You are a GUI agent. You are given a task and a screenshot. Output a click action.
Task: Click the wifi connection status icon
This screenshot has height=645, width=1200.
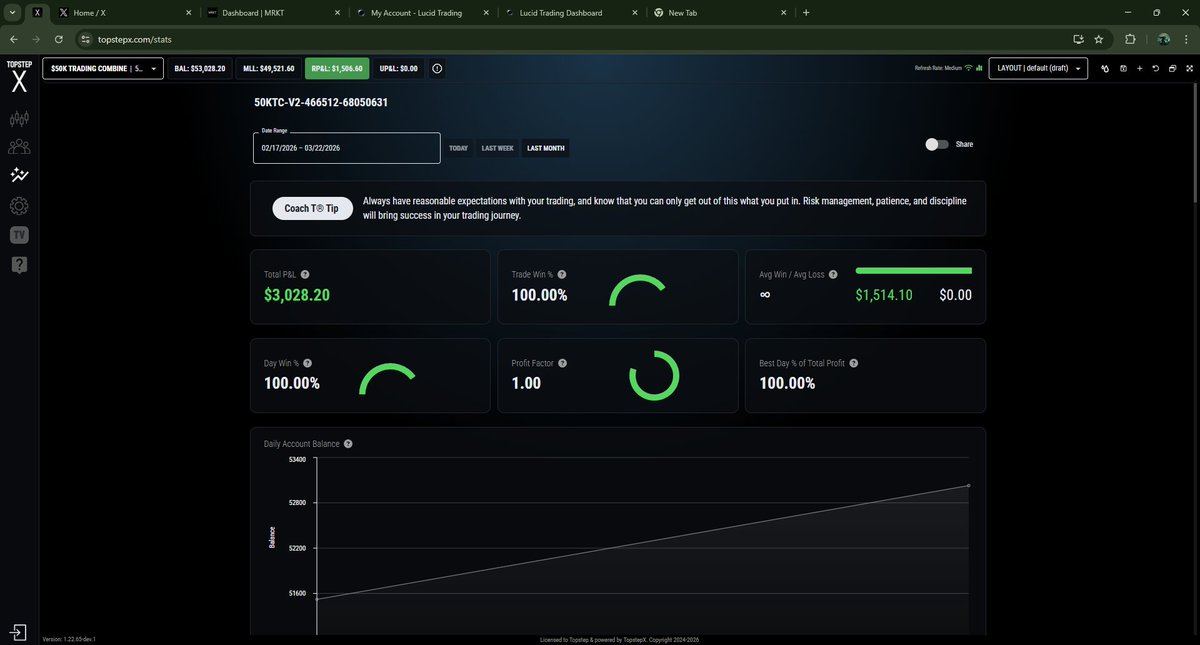click(968, 68)
